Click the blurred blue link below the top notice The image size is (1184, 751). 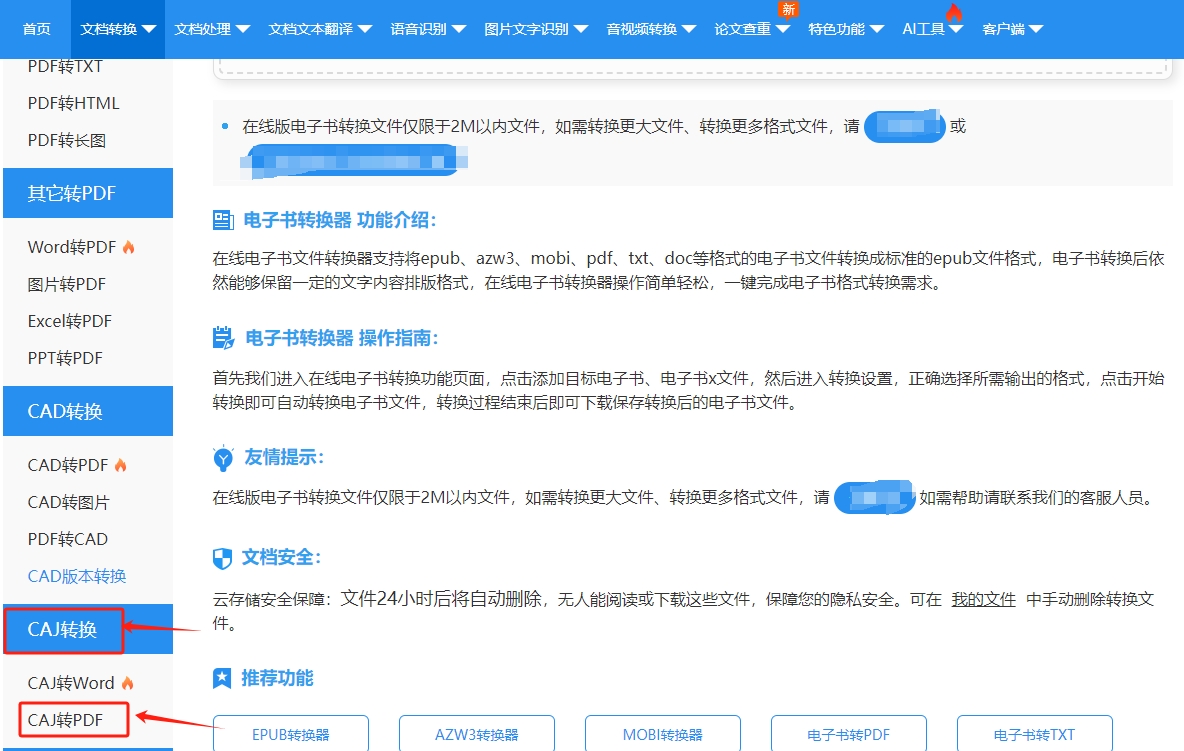(354, 161)
